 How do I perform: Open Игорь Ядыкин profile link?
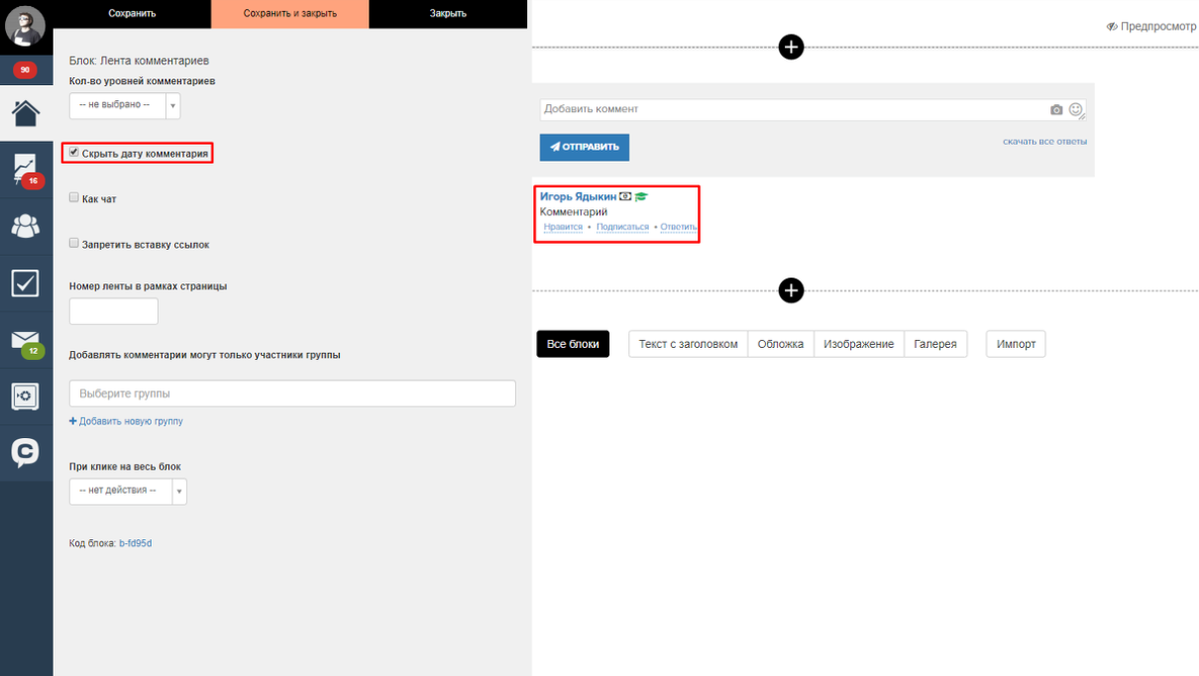[578, 197]
